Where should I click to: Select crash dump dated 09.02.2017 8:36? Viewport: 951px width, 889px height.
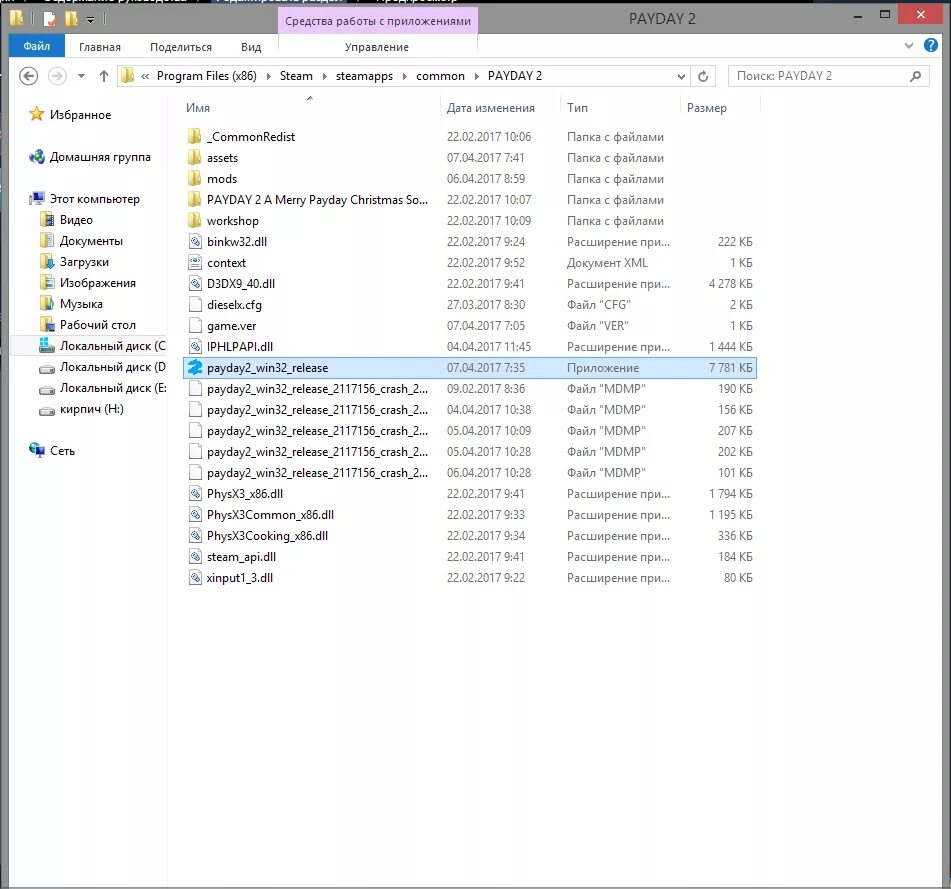pos(470,389)
